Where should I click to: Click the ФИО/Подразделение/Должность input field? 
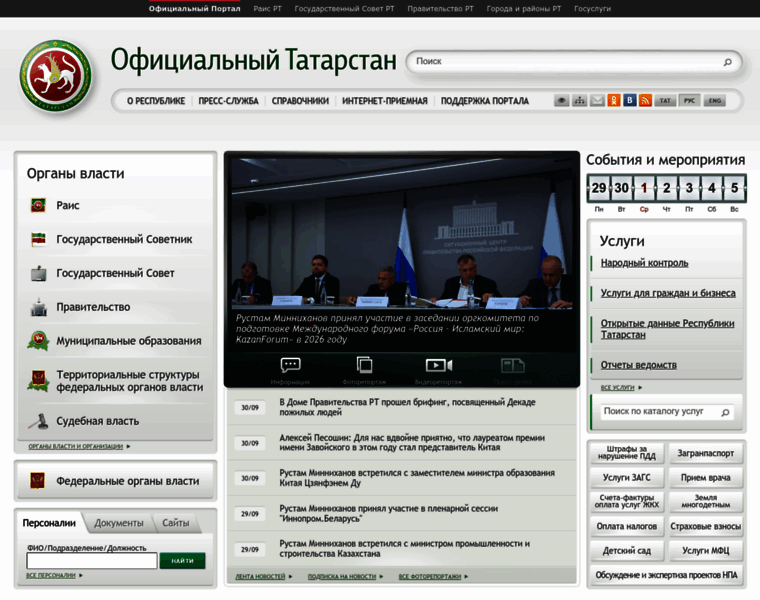92,561
